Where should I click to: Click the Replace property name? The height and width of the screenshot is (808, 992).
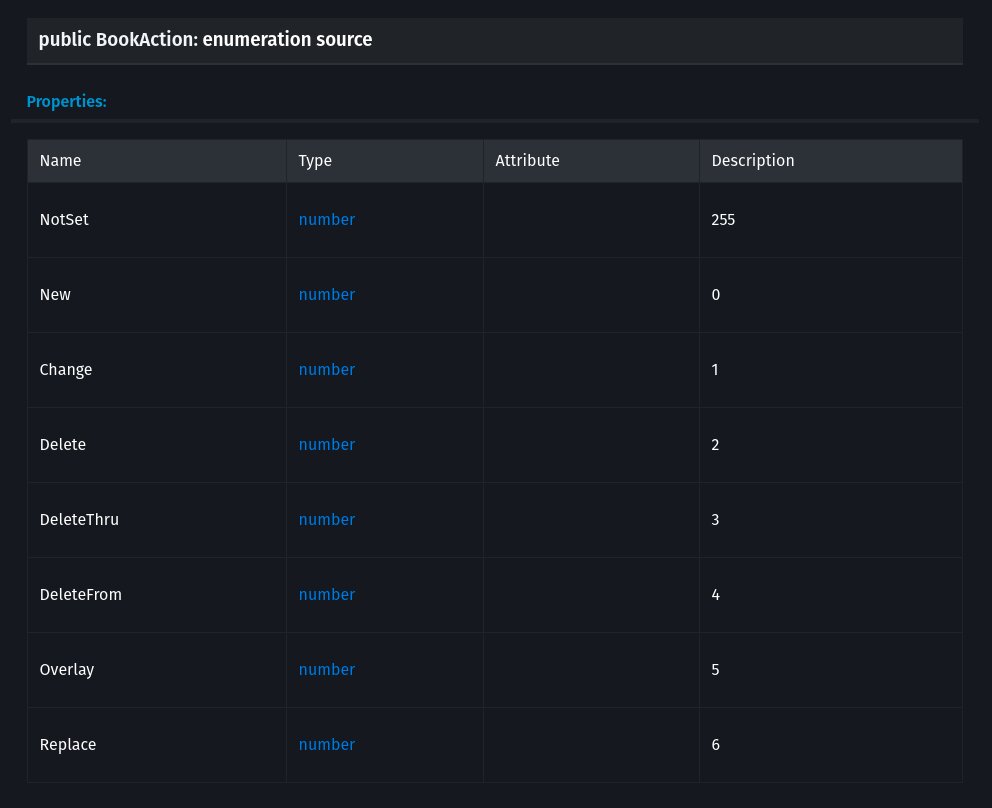tap(68, 744)
